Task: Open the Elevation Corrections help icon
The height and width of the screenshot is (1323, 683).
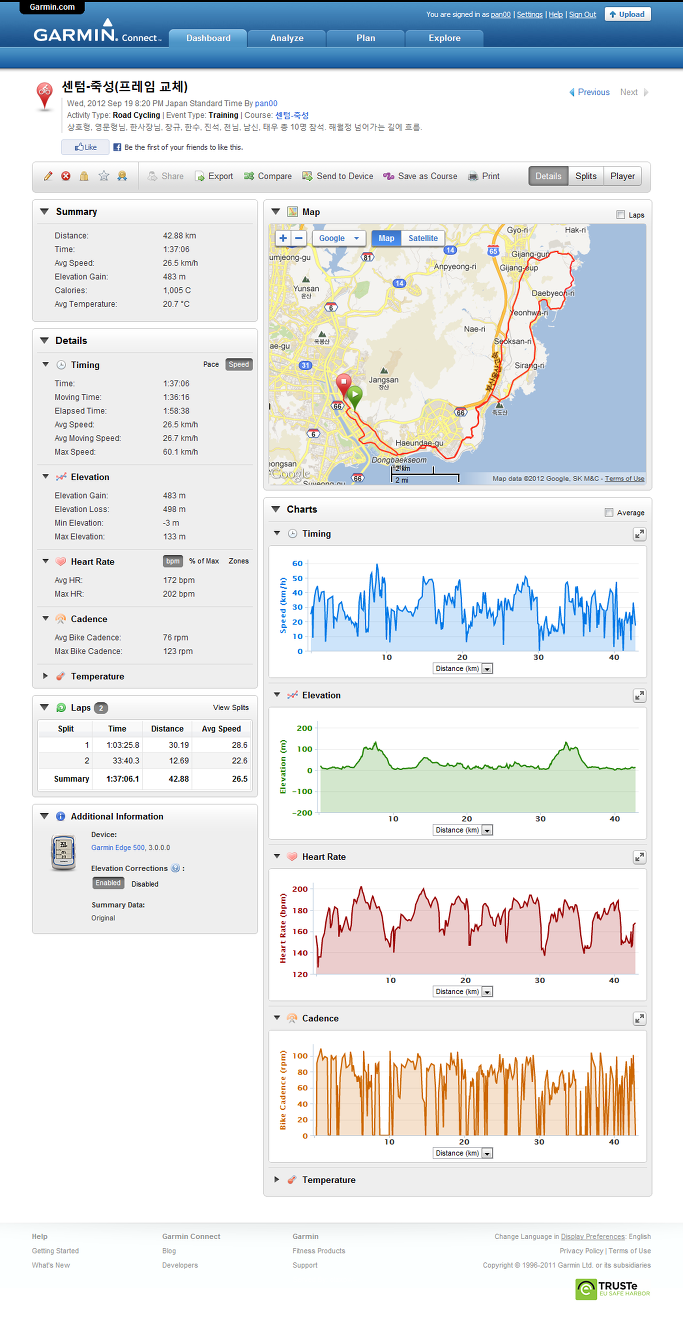Action: 176,868
